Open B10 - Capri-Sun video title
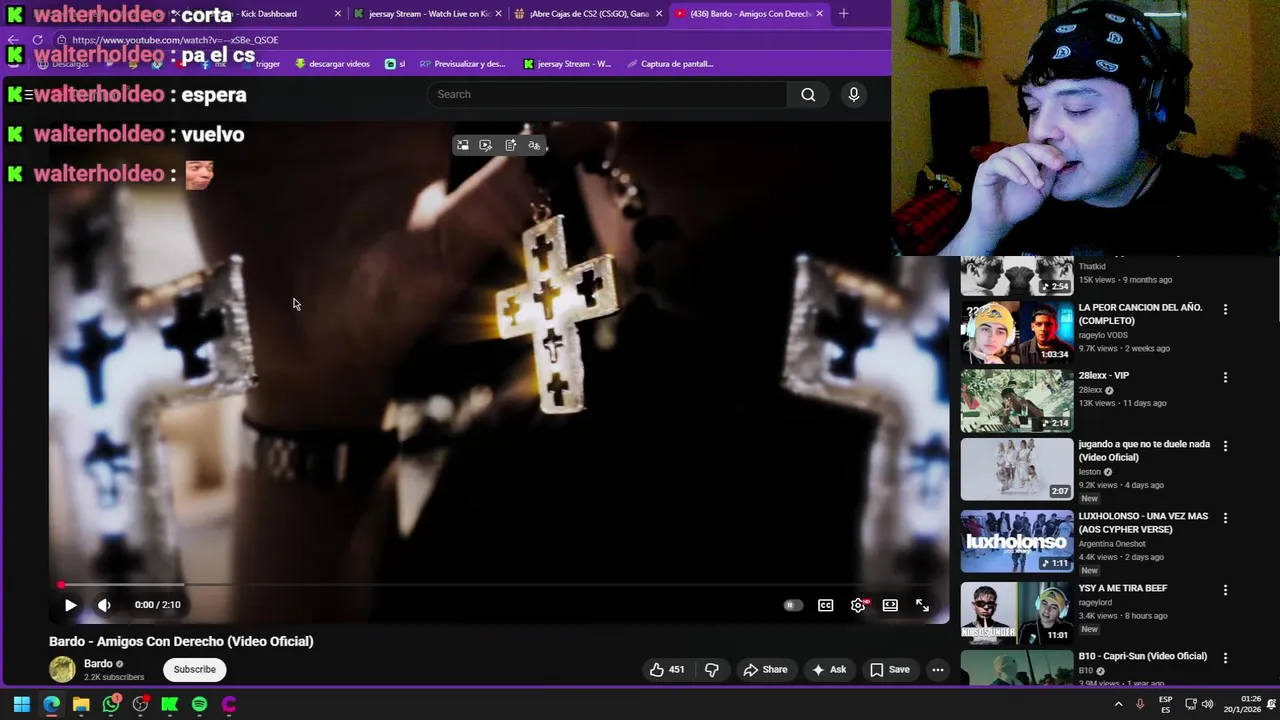This screenshot has width=1280, height=720. [1142, 656]
